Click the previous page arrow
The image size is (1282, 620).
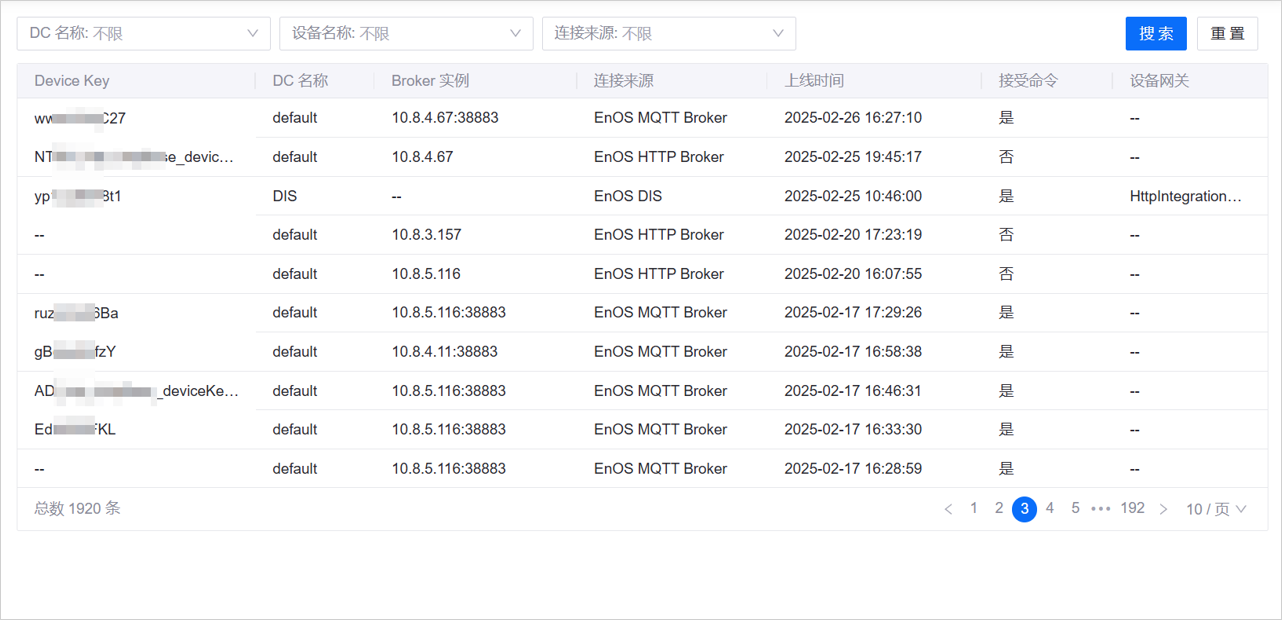[948, 508]
